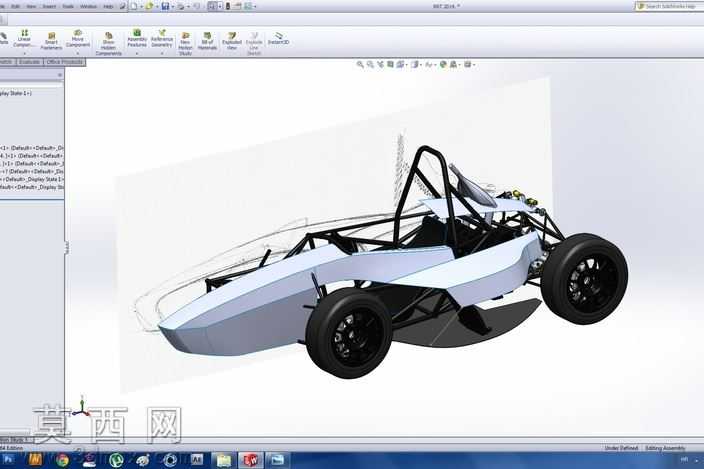704x469 pixels.
Task: Toggle the Instant3D tool
Action: tap(278, 39)
